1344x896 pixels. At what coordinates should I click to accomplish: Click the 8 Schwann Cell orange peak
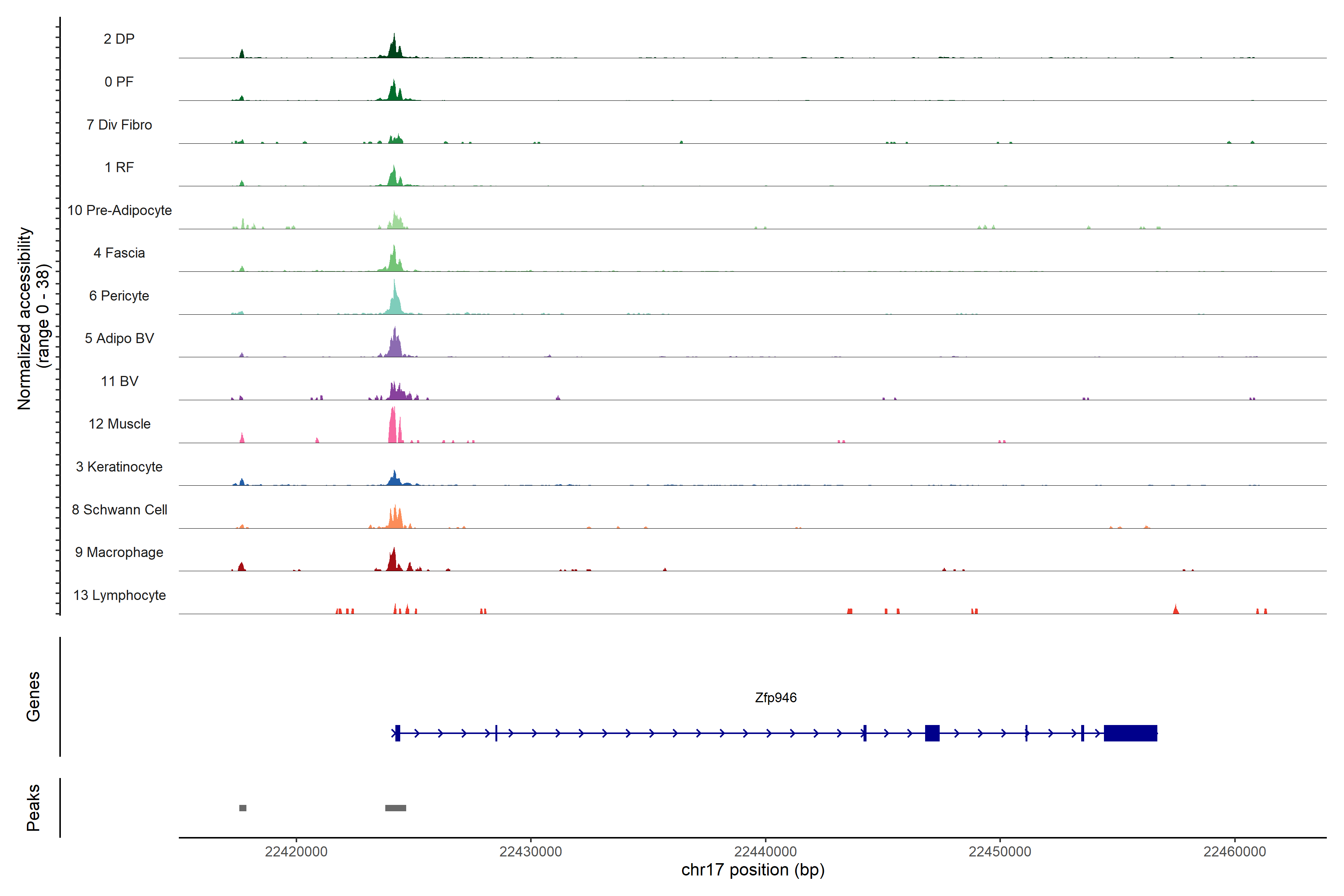(x=395, y=518)
